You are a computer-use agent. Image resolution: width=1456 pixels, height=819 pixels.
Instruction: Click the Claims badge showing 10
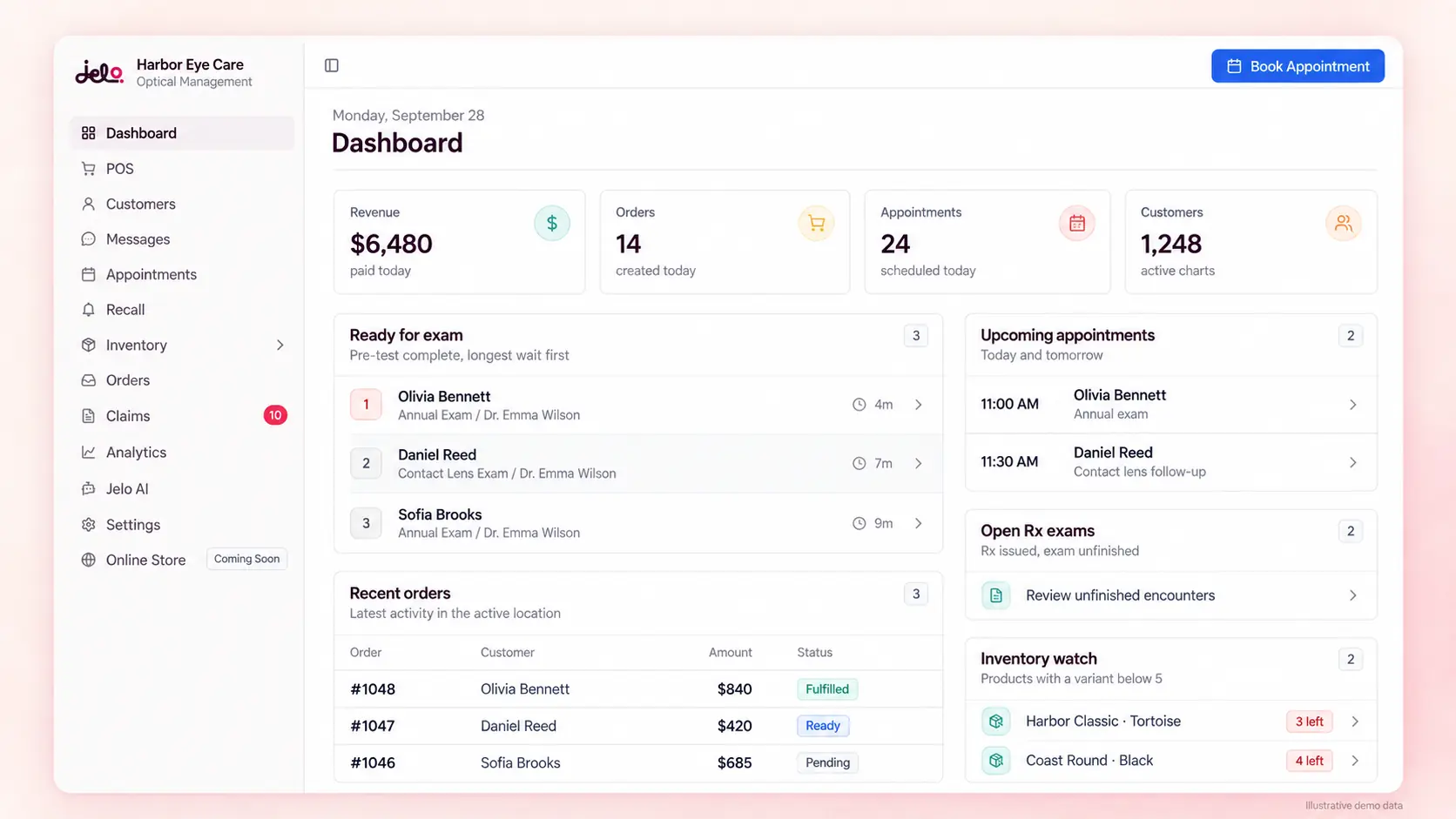[x=275, y=415]
